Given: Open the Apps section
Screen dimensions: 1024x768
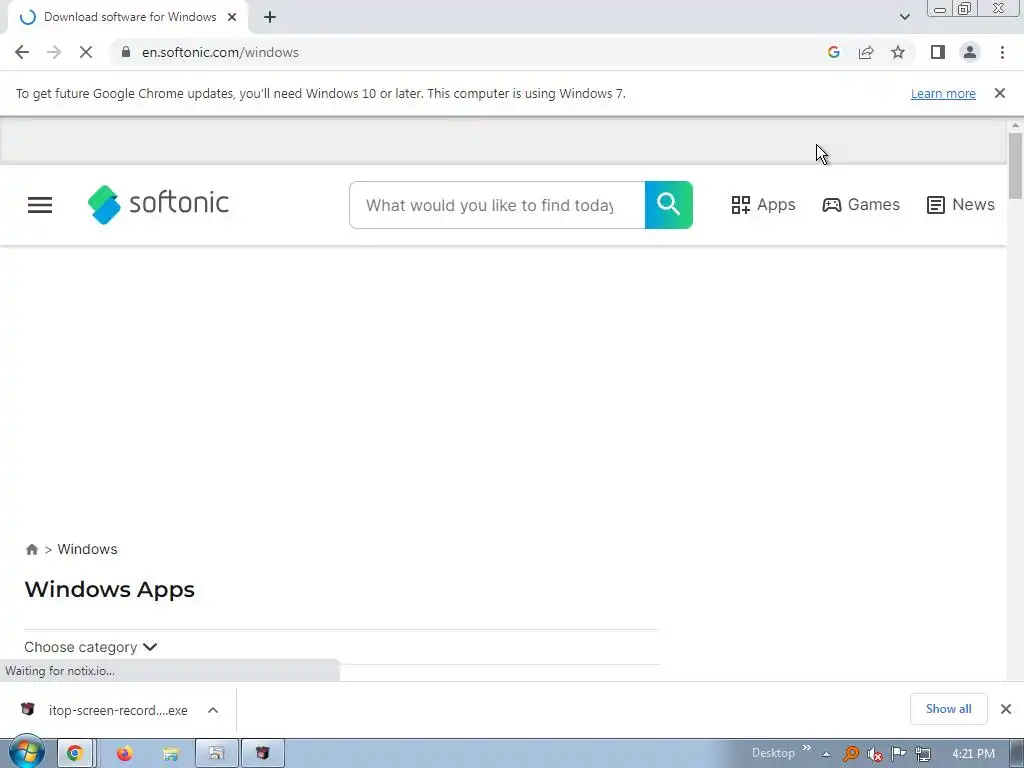Looking at the screenshot, I should (763, 204).
